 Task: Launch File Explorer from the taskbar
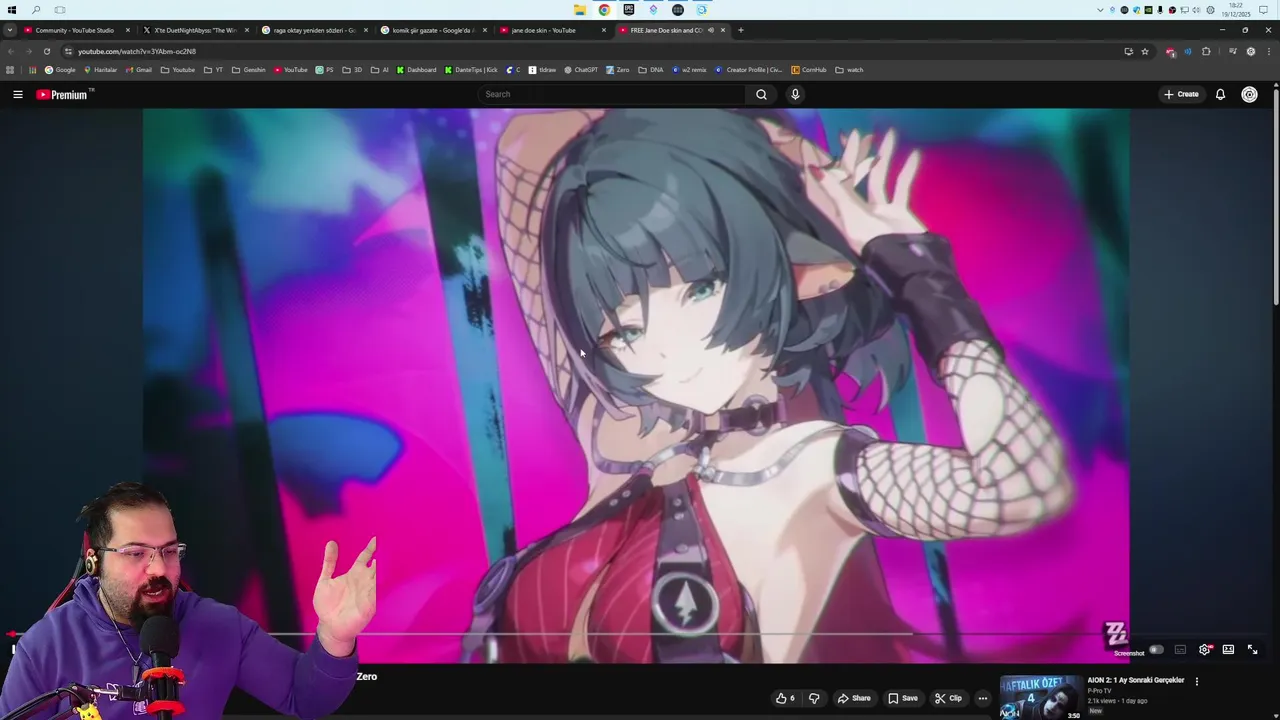pyautogui.click(x=580, y=10)
